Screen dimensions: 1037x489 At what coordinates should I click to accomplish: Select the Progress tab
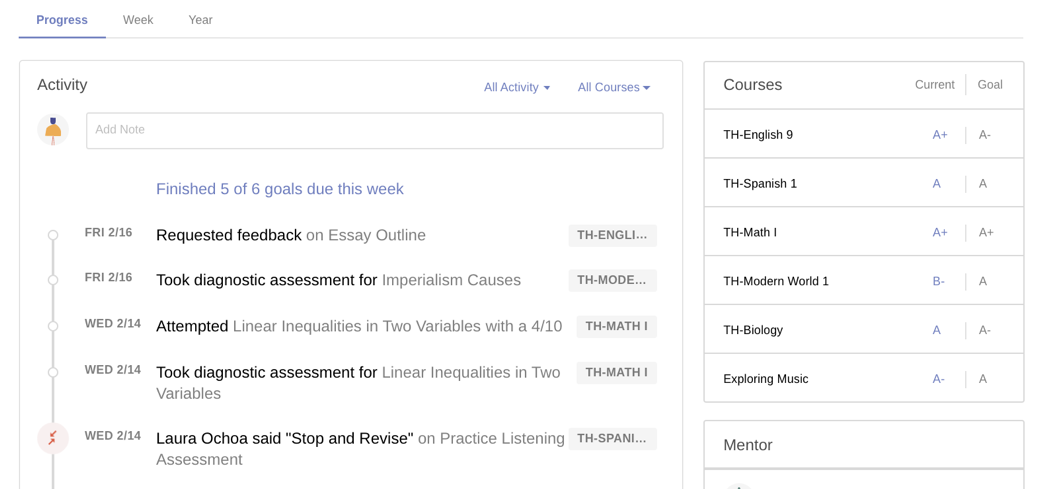[62, 20]
